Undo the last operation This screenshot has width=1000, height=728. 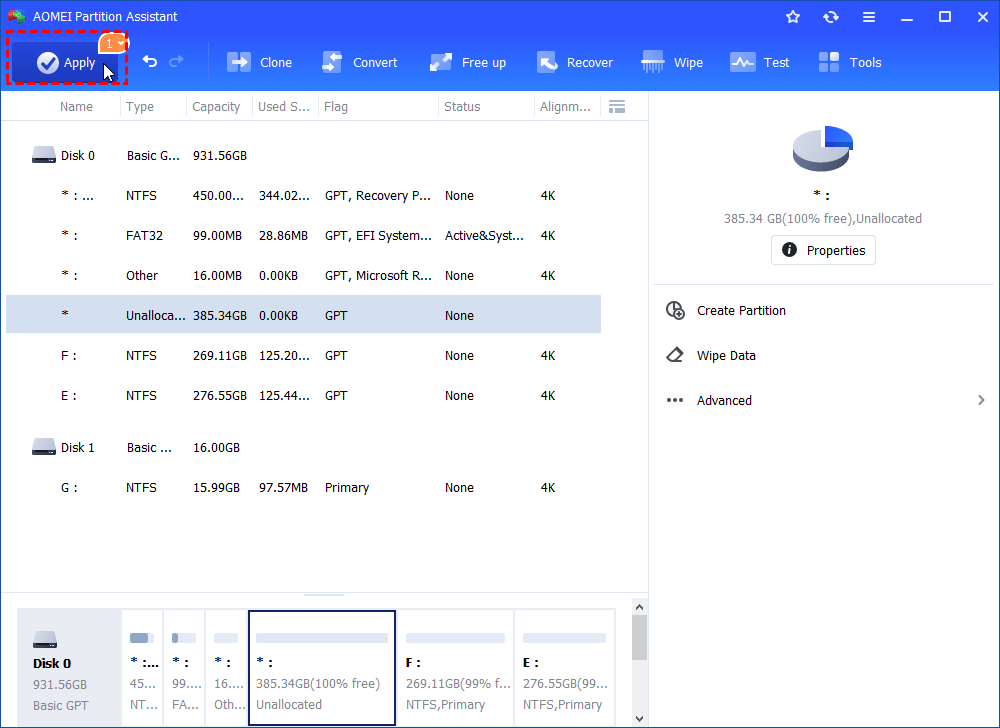(x=150, y=62)
